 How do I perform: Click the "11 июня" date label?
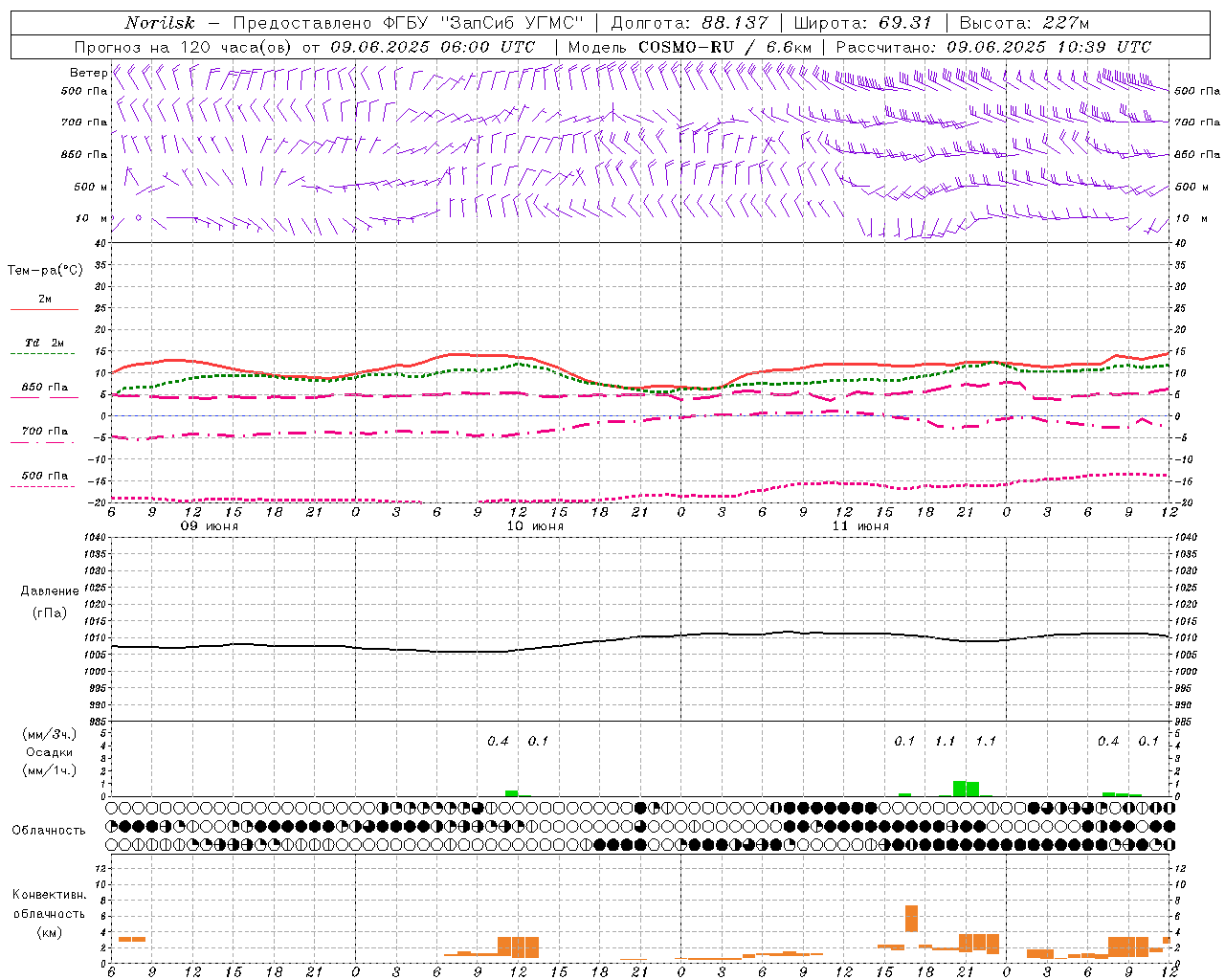(x=860, y=526)
